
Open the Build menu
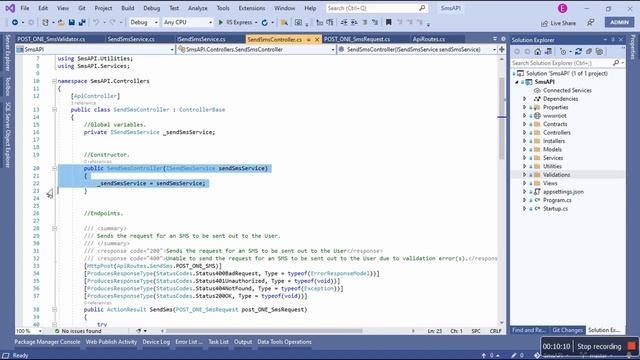pyautogui.click(x=128, y=8)
